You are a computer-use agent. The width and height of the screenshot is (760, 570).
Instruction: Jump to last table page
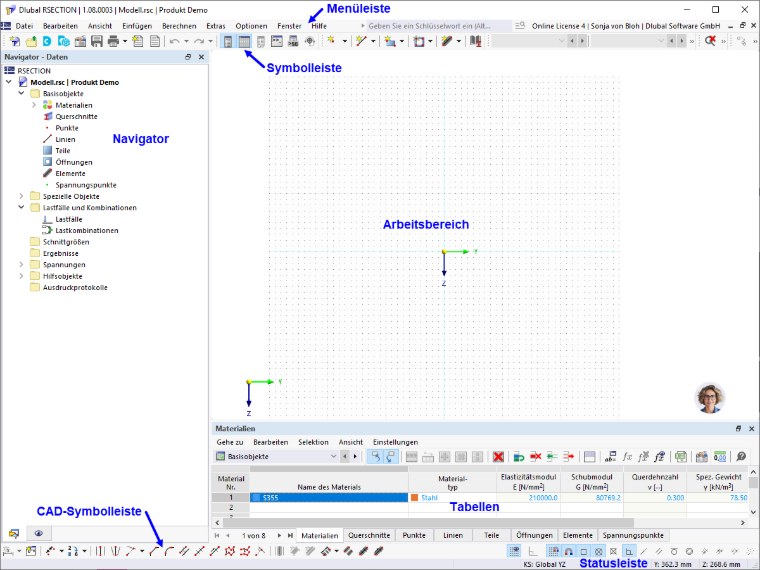290,536
